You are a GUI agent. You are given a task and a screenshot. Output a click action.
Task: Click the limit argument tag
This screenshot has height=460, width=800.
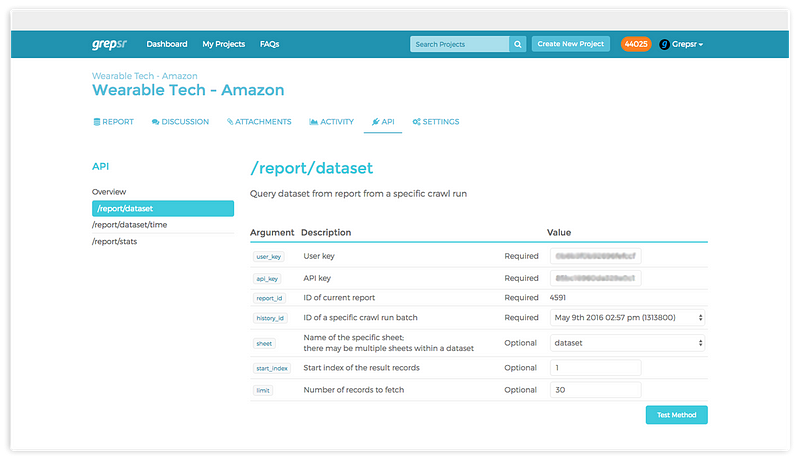[263, 391]
